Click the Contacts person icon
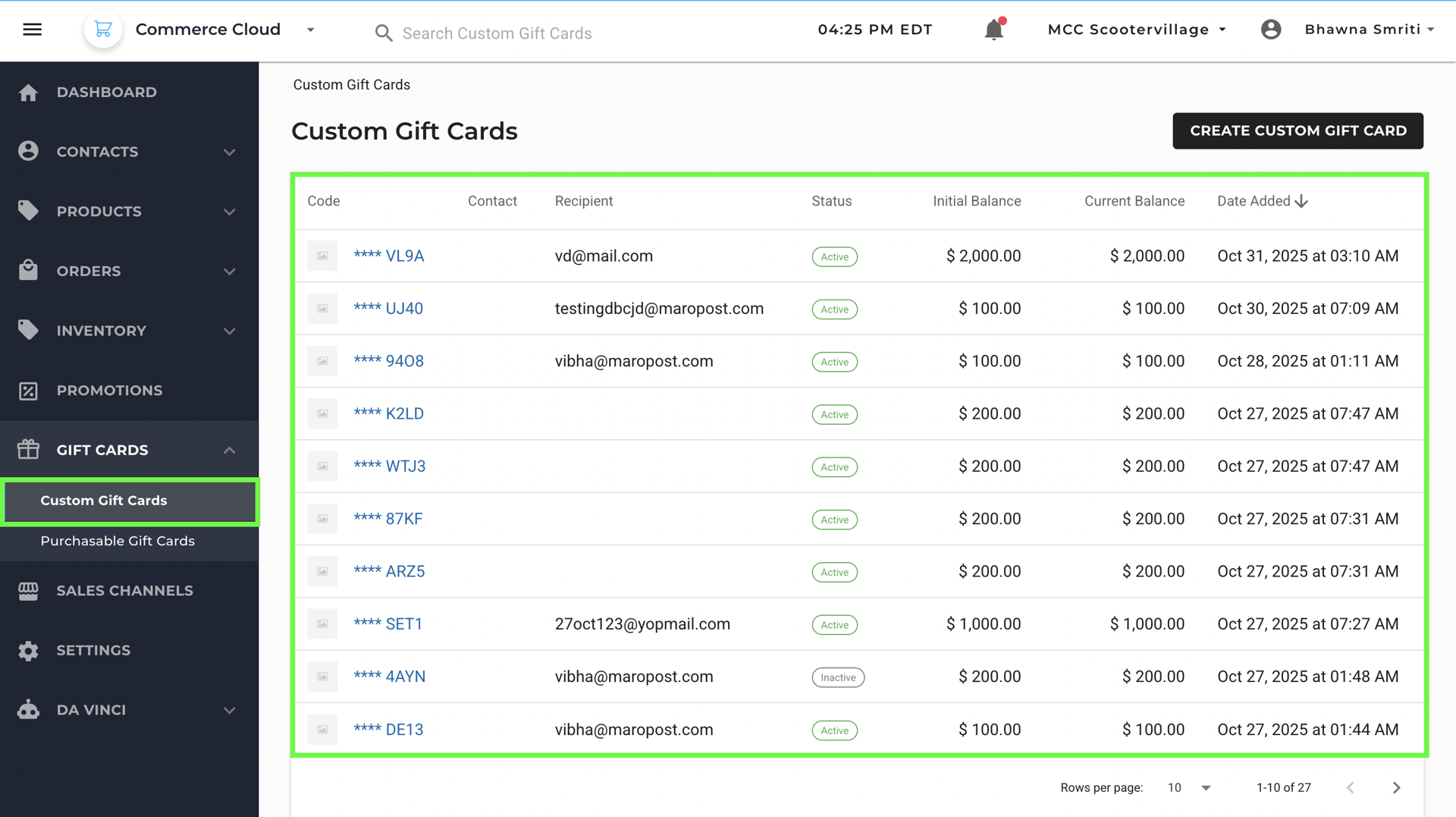Image resolution: width=1456 pixels, height=817 pixels. [x=28, y=152]
